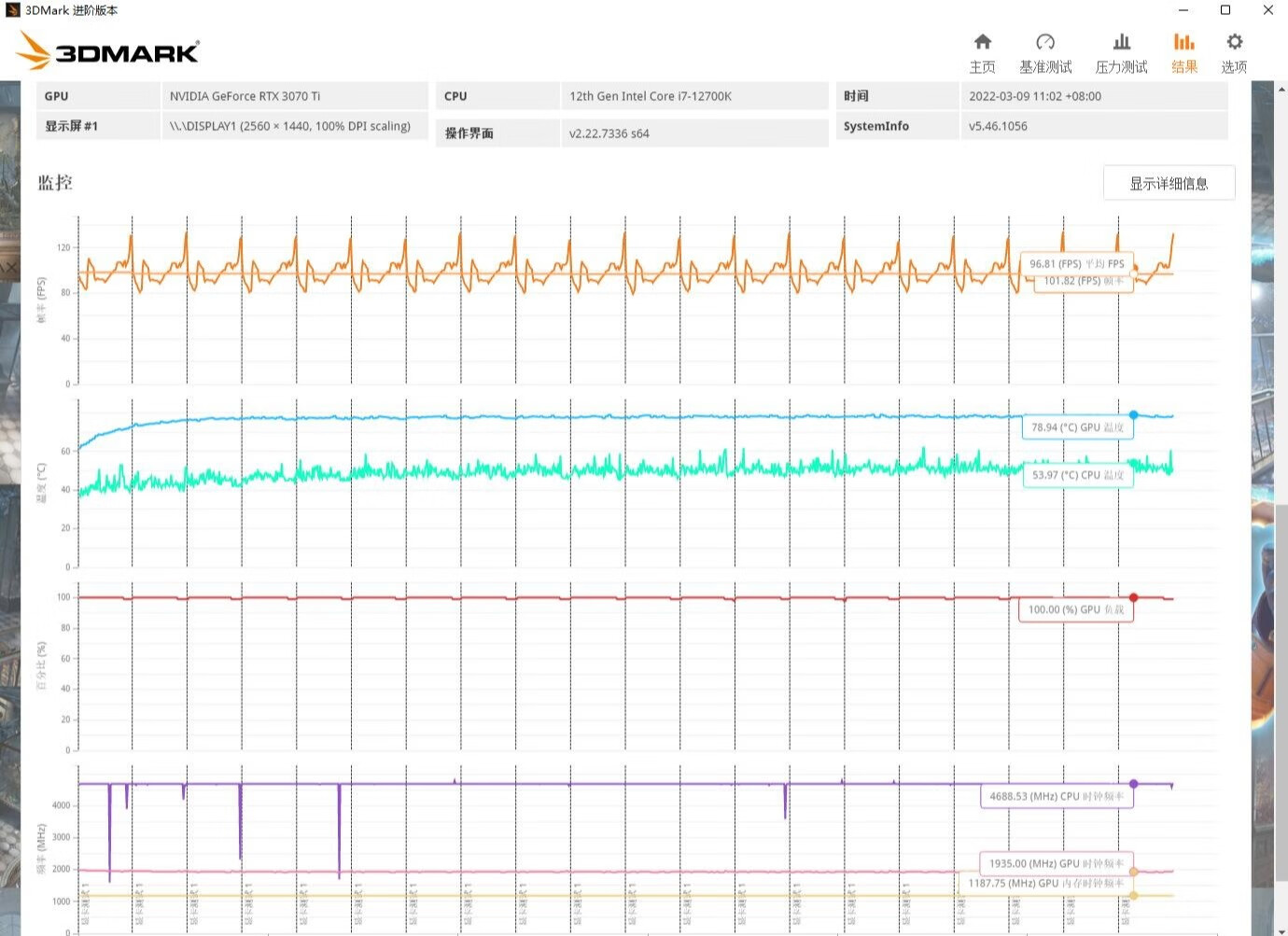Click the 1187.75 (MHz) GPU memory clock label
Screen dimensions: 1288x936
click(x=1046, y=883)
